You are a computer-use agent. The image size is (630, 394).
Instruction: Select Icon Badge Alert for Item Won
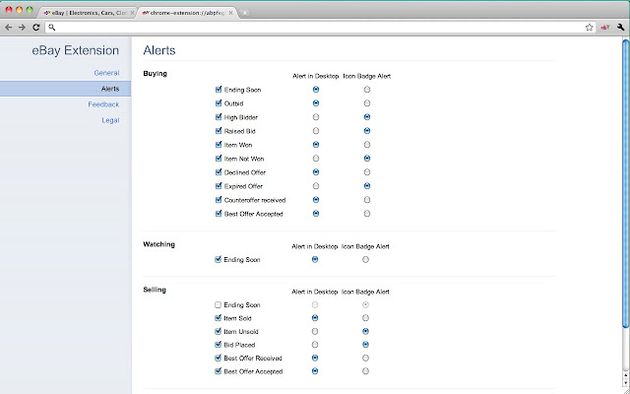pyautogui.click(x=367, y=145)
